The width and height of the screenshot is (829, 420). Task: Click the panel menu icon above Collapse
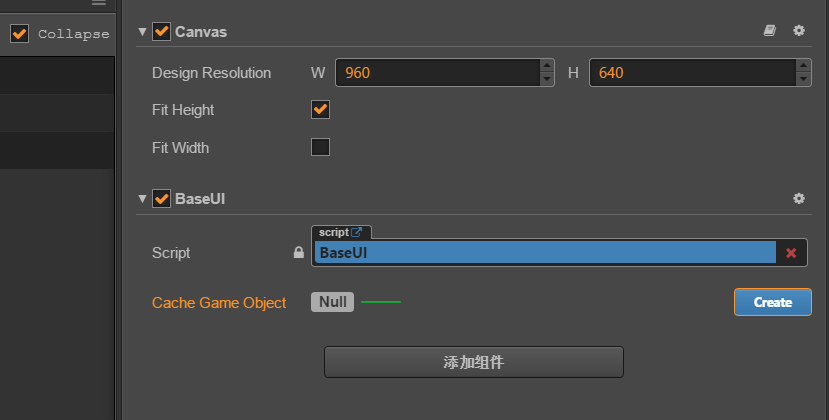point(98,3)
